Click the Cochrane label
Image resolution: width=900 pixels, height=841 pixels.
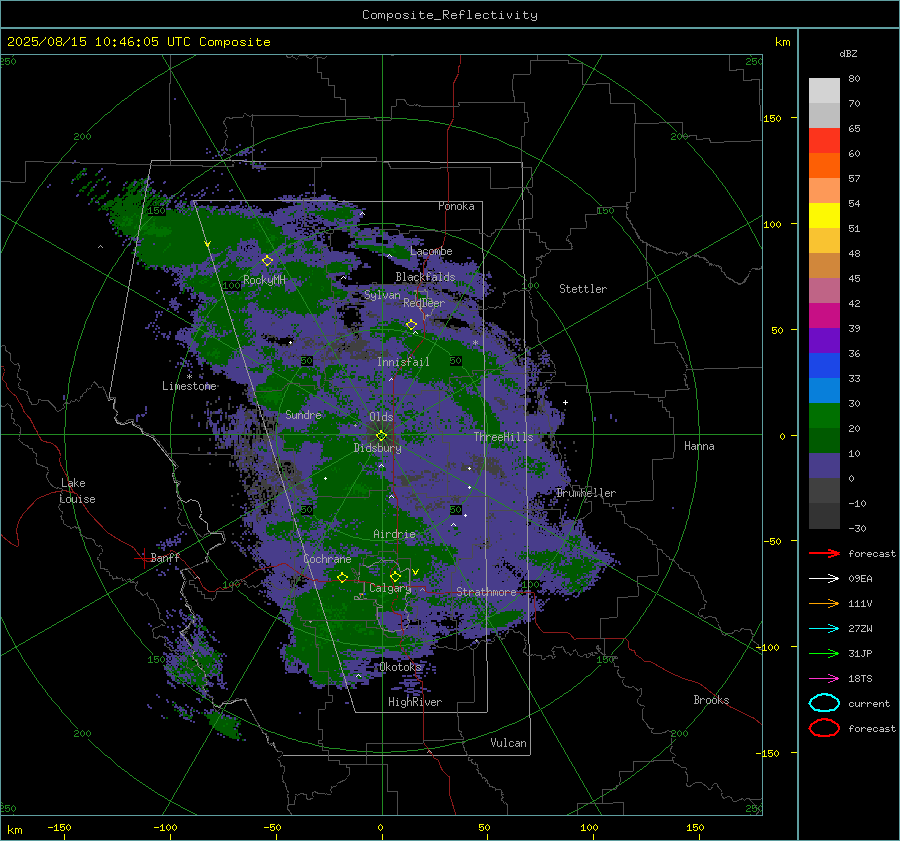tap(327, 559)
